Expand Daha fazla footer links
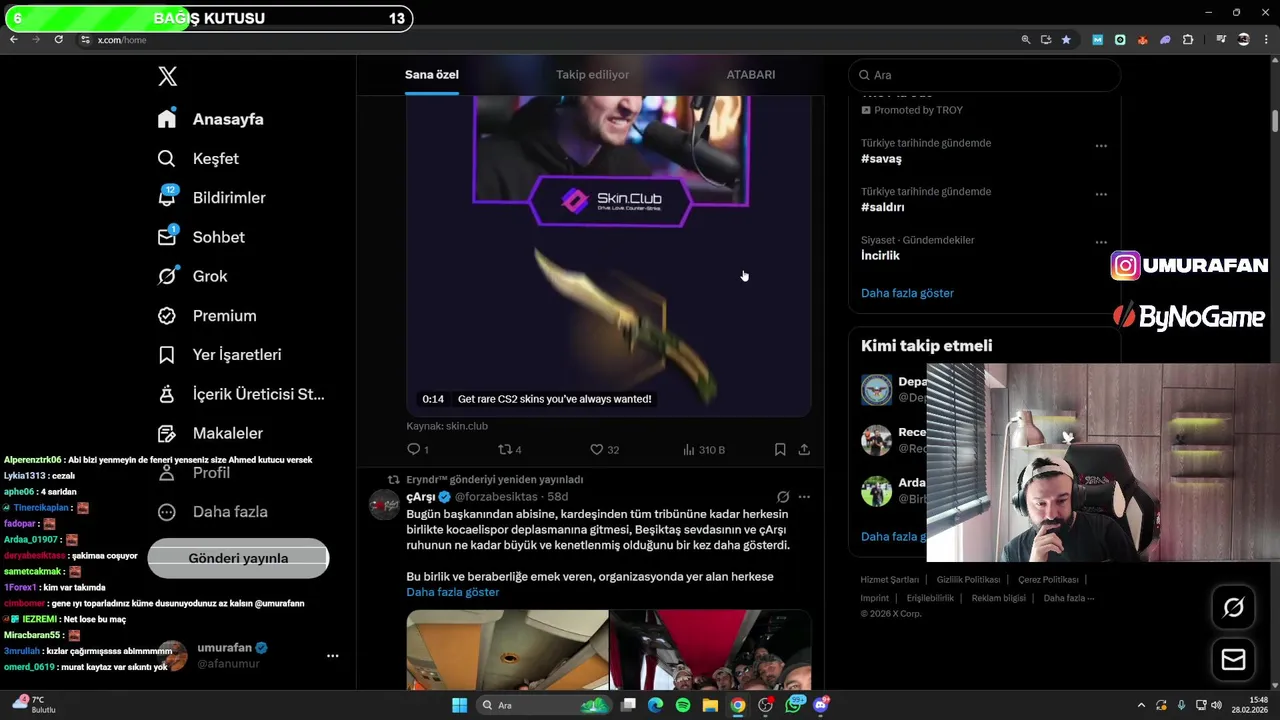 pyautogui.click(x=1069, y=598)
